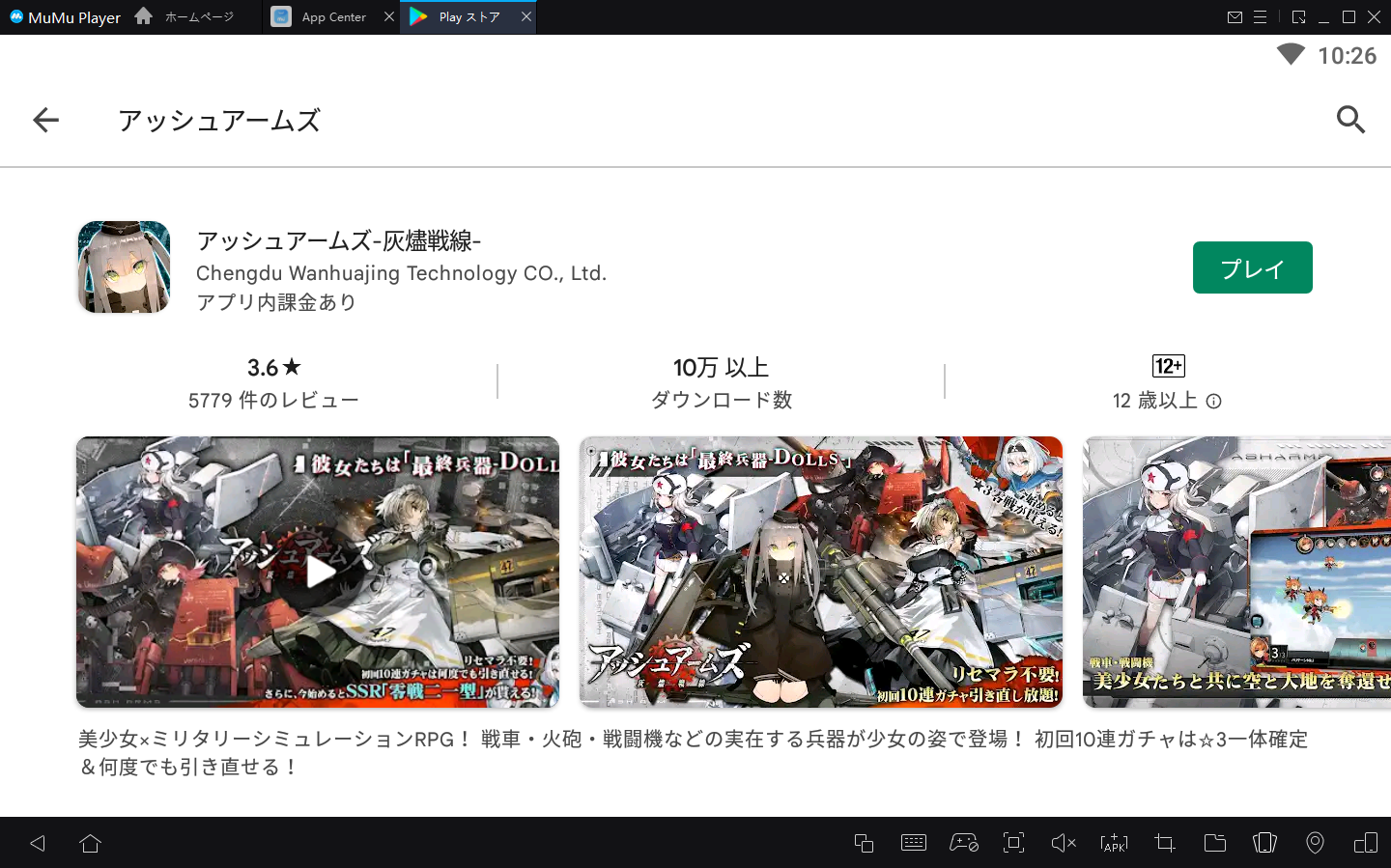Click the Wi-Fi status icon

coord(1291,55)
